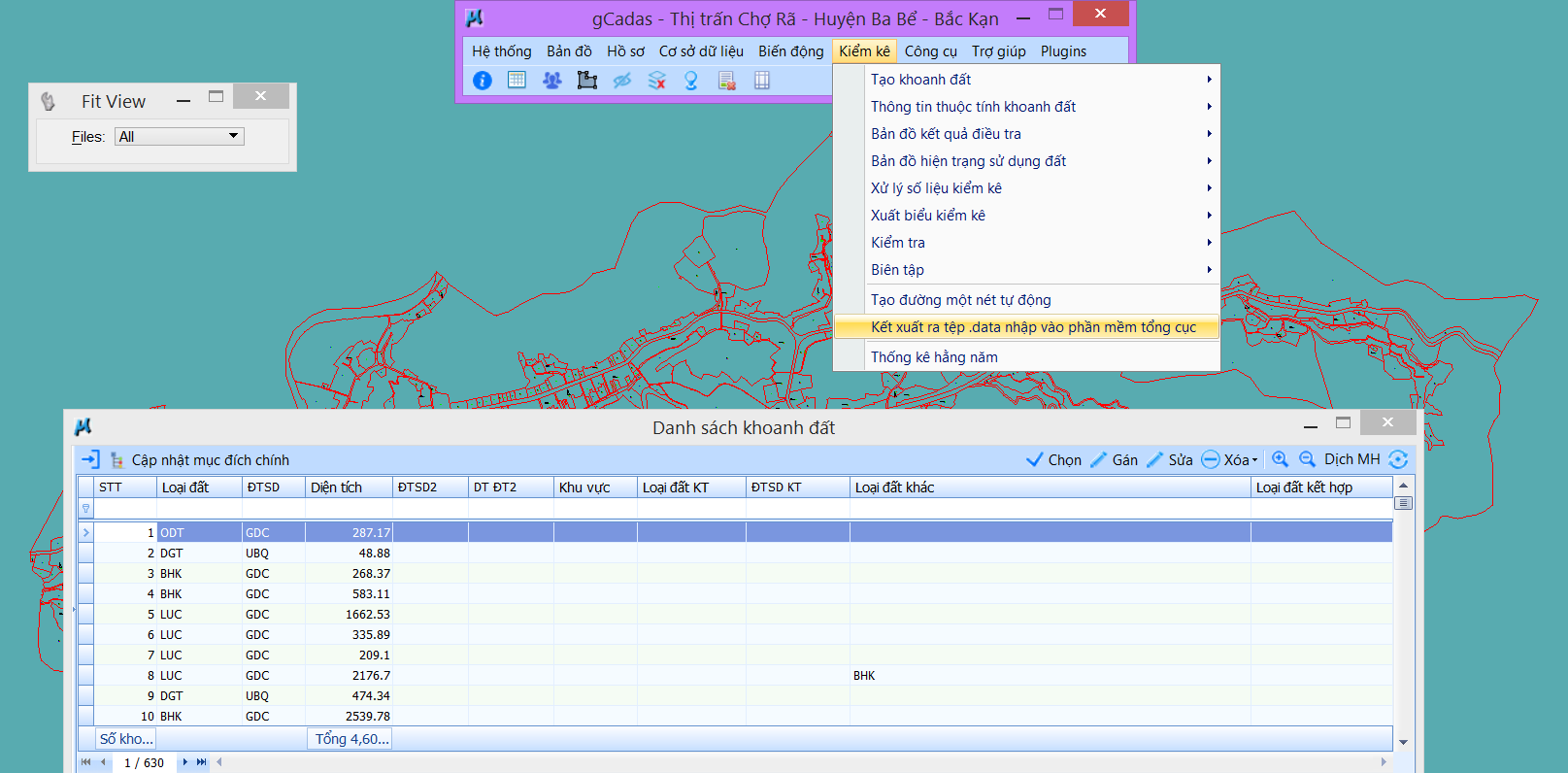The height and width of the screenshot is (773, 1568).
Task: Toggle the crossed-out eye visibility icon
Action: pyautogui.click(x=621, y=81)
